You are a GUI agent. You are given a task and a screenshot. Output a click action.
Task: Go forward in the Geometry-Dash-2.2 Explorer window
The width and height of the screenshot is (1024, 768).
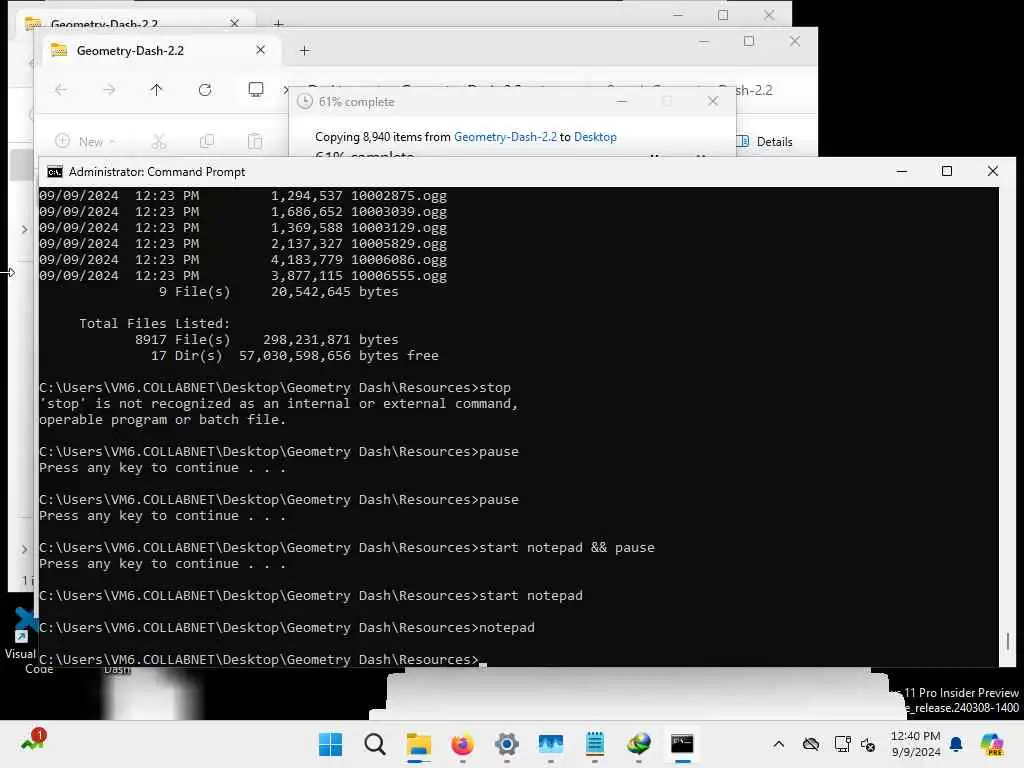click(109, 89)
